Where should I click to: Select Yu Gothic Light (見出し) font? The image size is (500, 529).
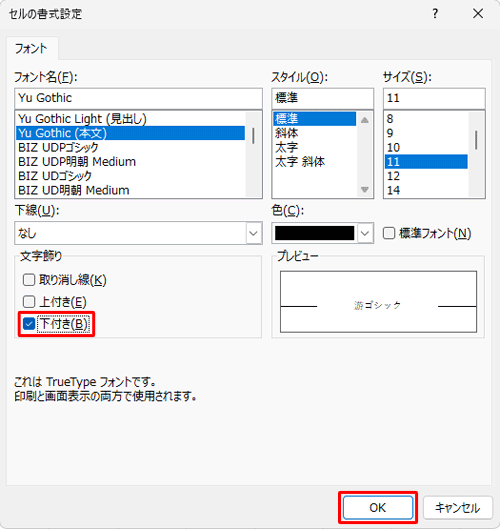(x=130, y=119)
